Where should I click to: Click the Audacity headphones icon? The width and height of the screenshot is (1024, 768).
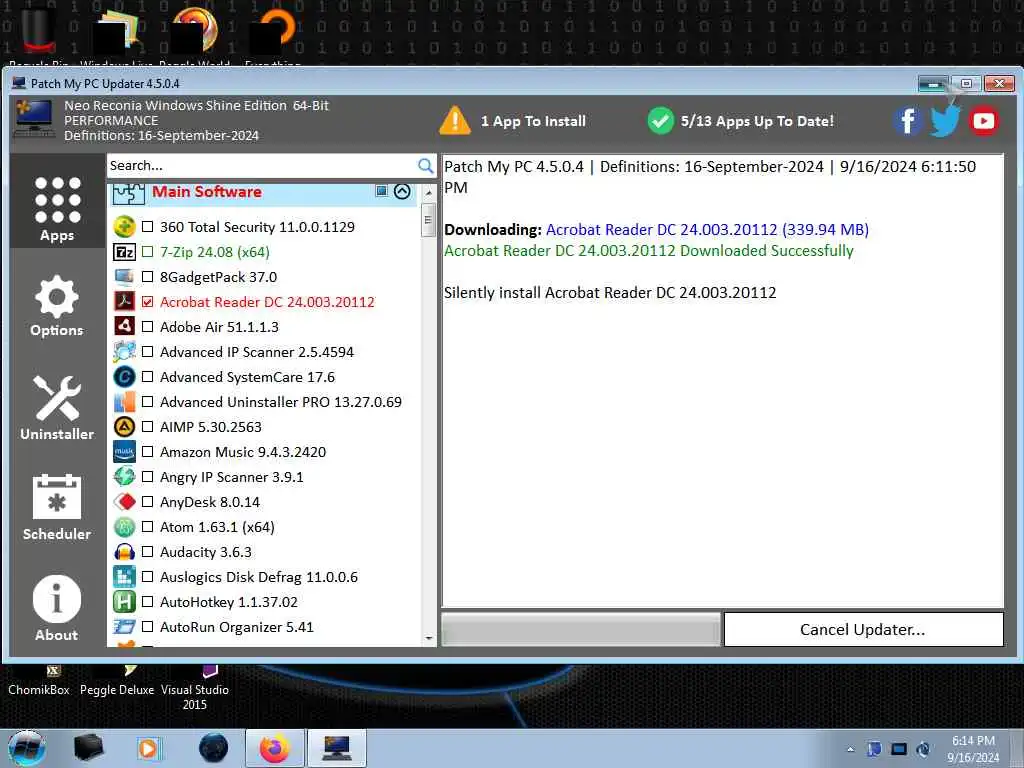124,552
